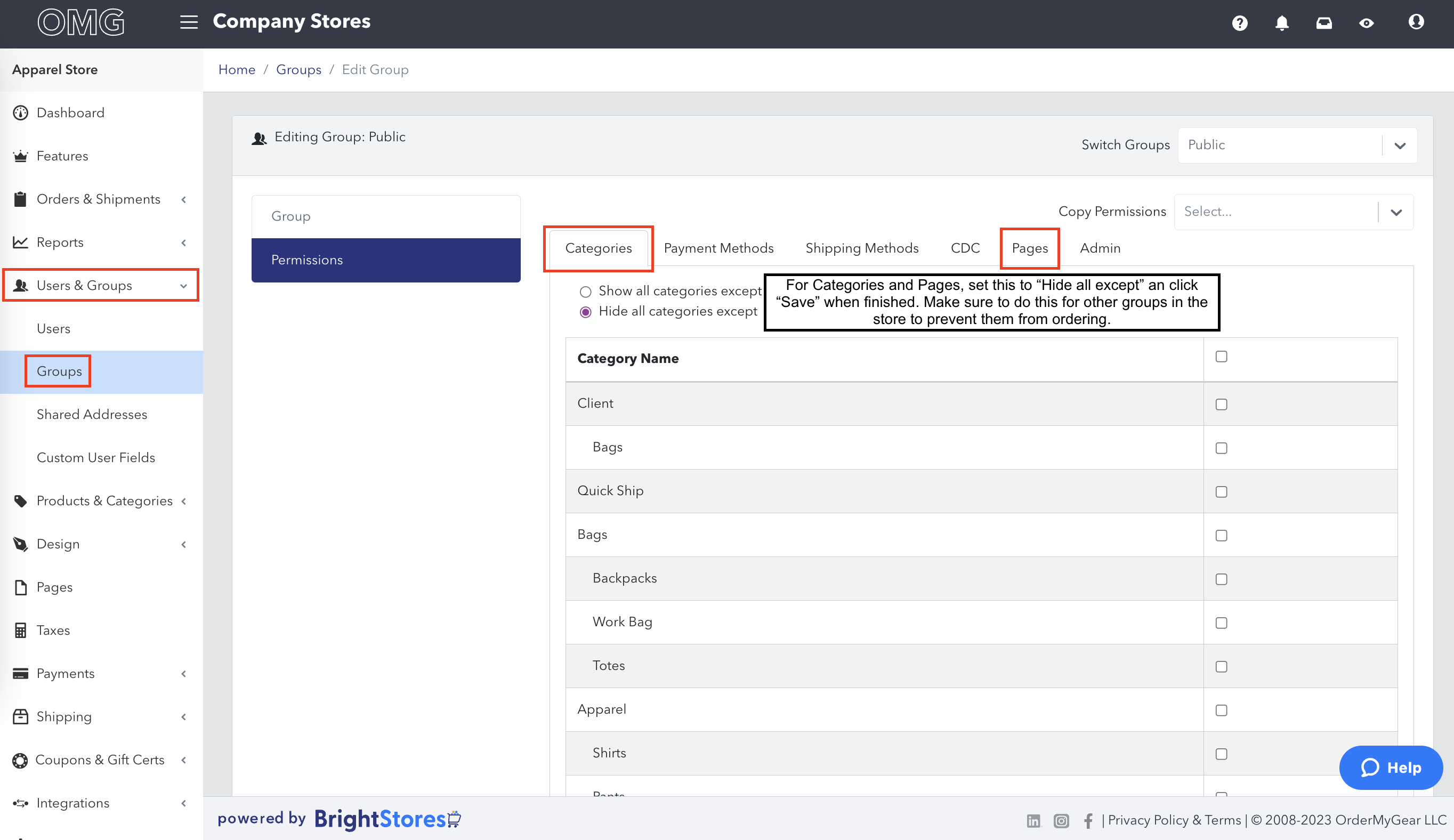Screen dimensions: 1454x840
Task: Collapse Users & Groups menu chevron
Action: click(184, 286)
